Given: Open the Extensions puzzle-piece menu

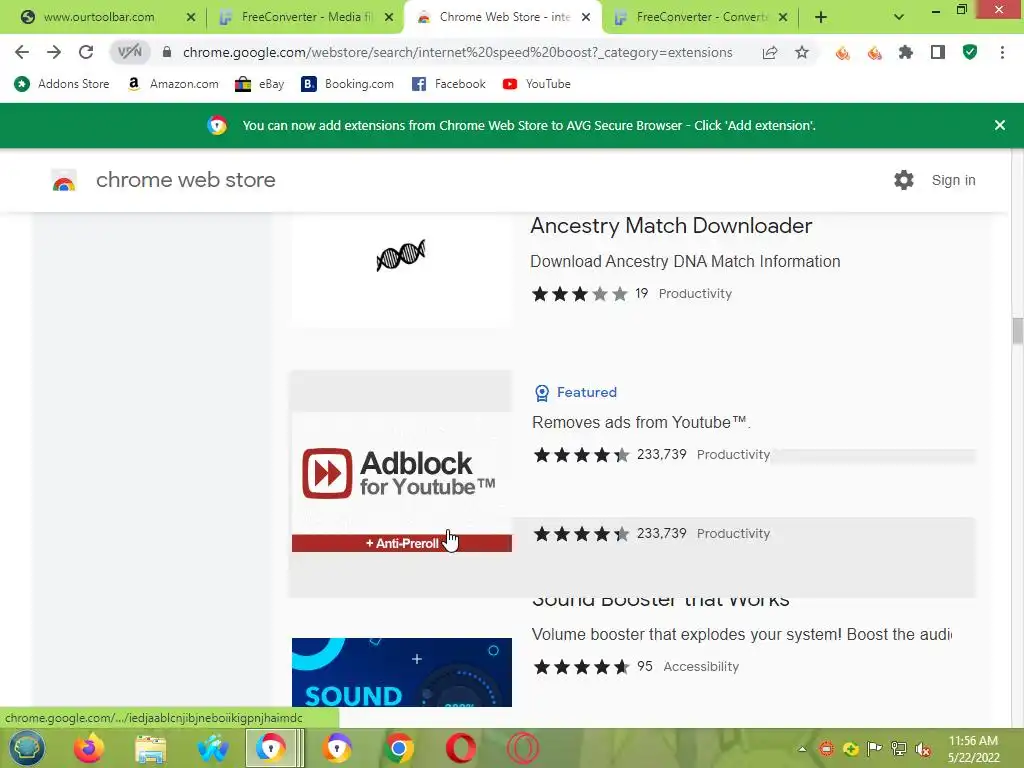Looking at the screenshot, I should (x=906, y=52).
